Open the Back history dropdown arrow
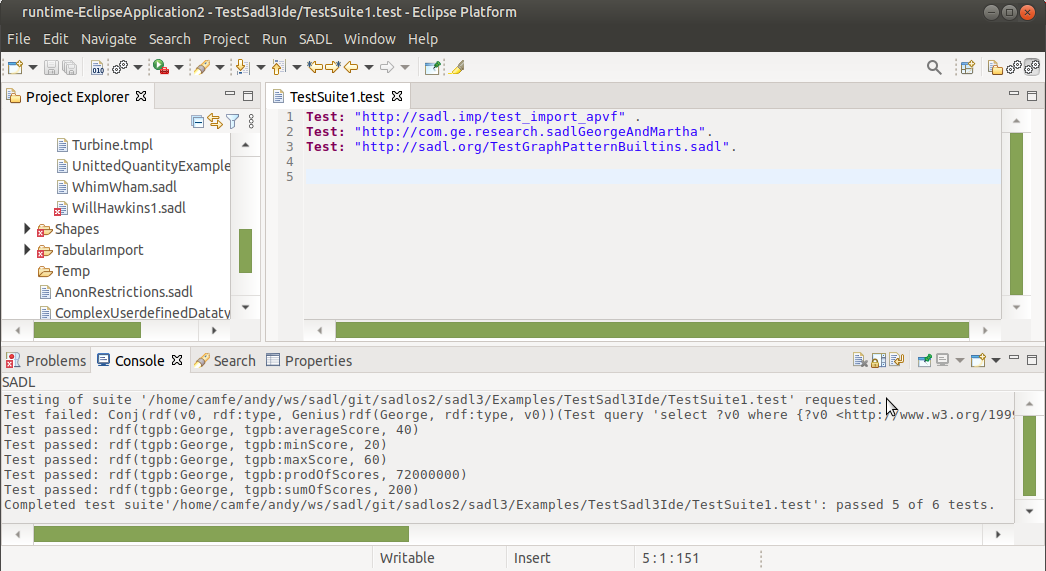This screenshot has width=1046, height=571. pos(368,67)
